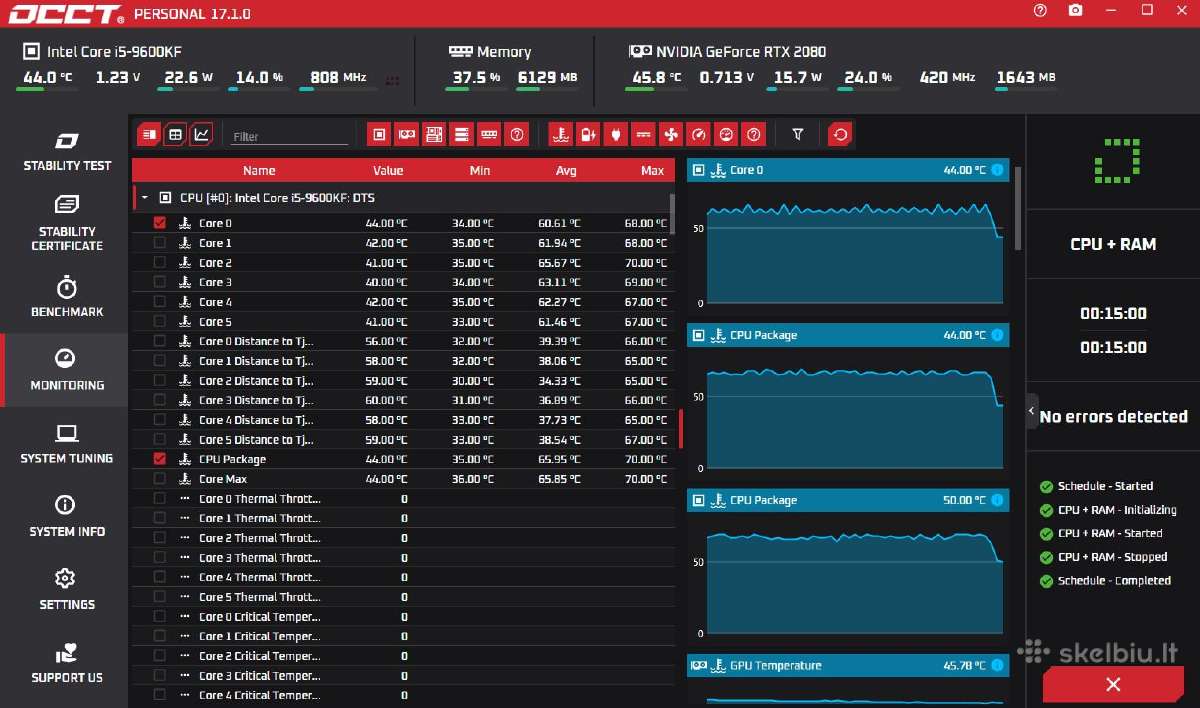The image size is (1200, 708).
Task: Check the Core 3 checkbox
Action: coord(159,282)
